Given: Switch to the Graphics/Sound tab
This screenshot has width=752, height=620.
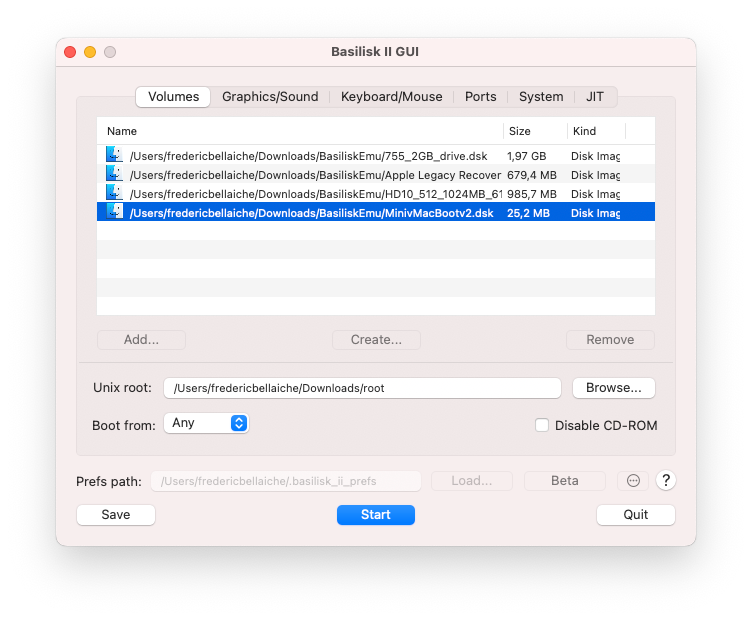Looking at the screenshot, I should [x=270, y=97].
